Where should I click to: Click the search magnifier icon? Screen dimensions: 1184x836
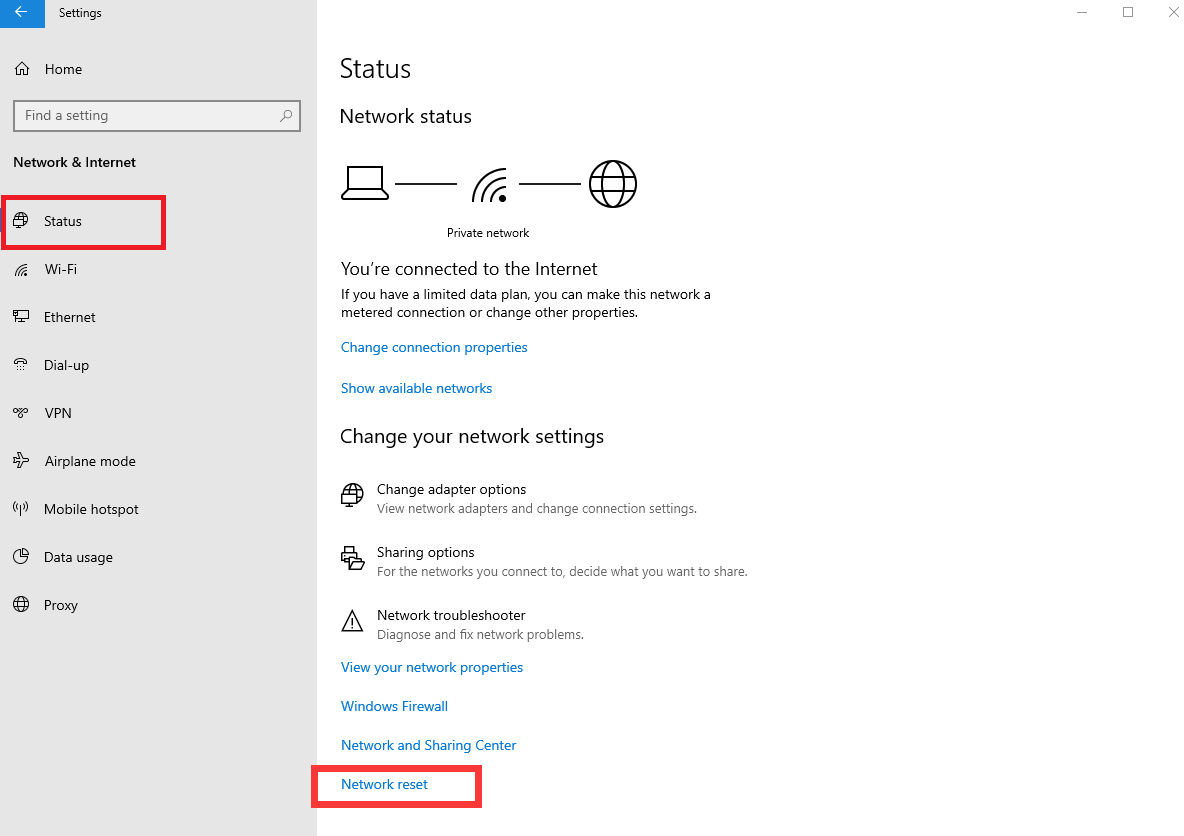[x=286, y=116]
